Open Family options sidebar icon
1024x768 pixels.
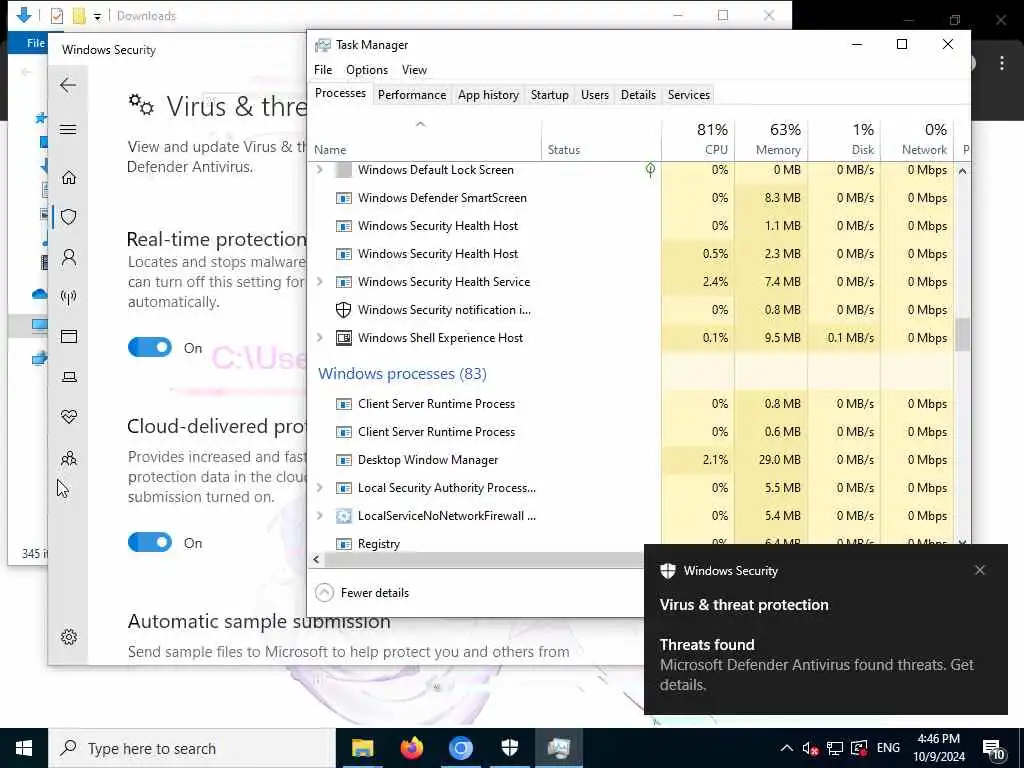point(69,458)
